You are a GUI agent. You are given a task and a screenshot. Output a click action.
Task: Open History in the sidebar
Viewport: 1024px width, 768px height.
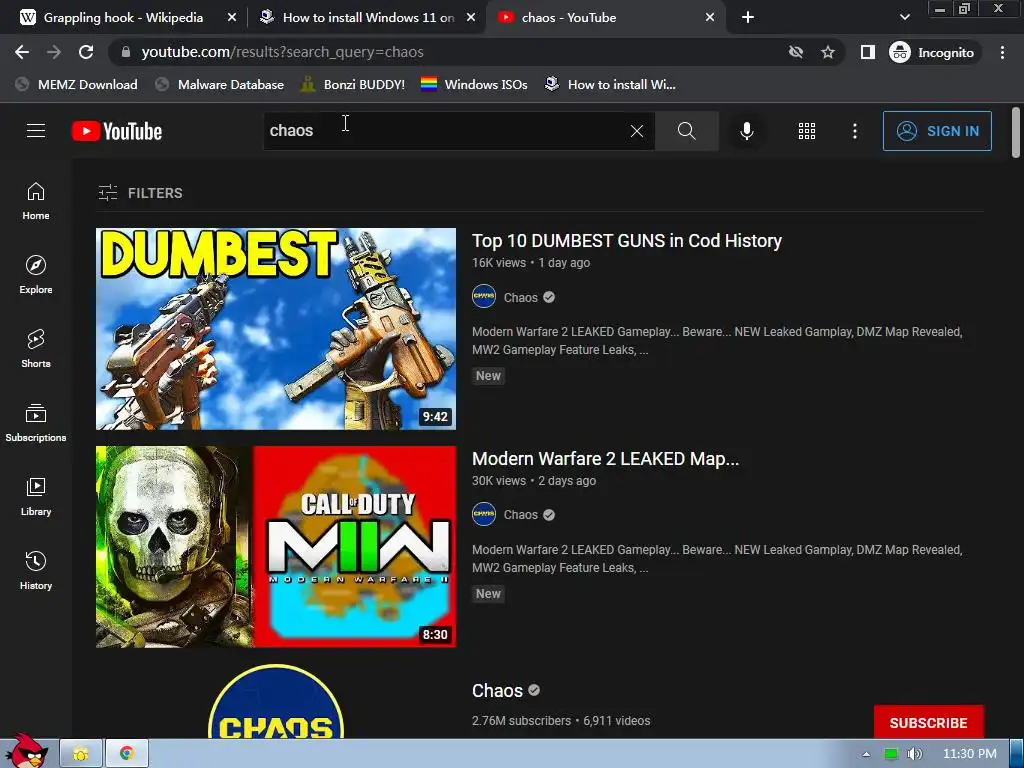coord(36,571)
